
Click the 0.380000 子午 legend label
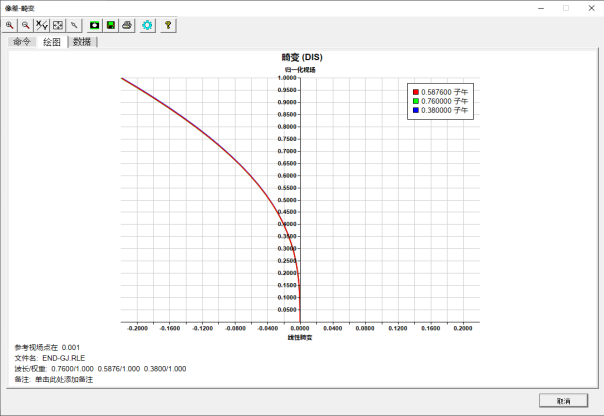444,110
